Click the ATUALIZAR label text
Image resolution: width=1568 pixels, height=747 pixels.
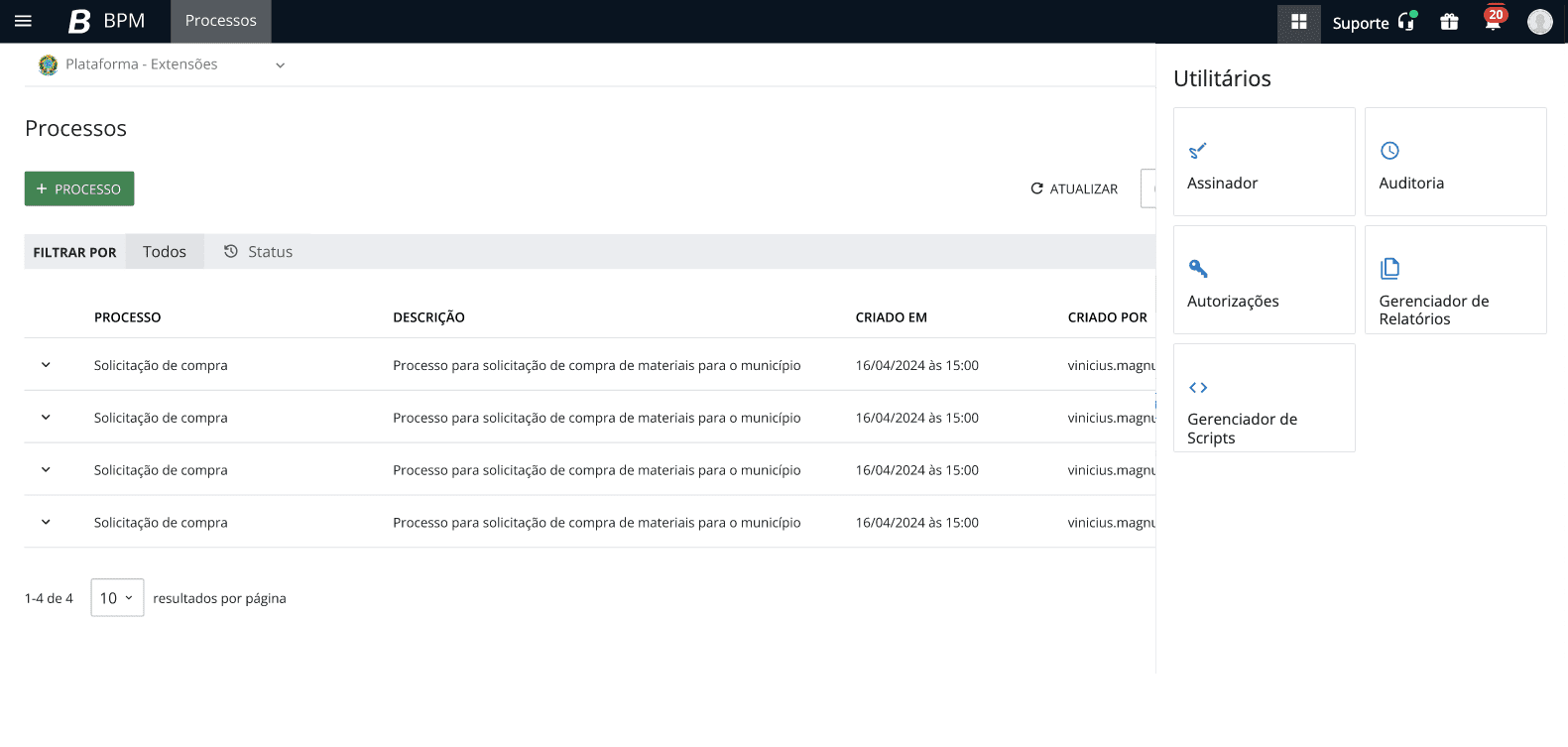(x=1083, y=188)
